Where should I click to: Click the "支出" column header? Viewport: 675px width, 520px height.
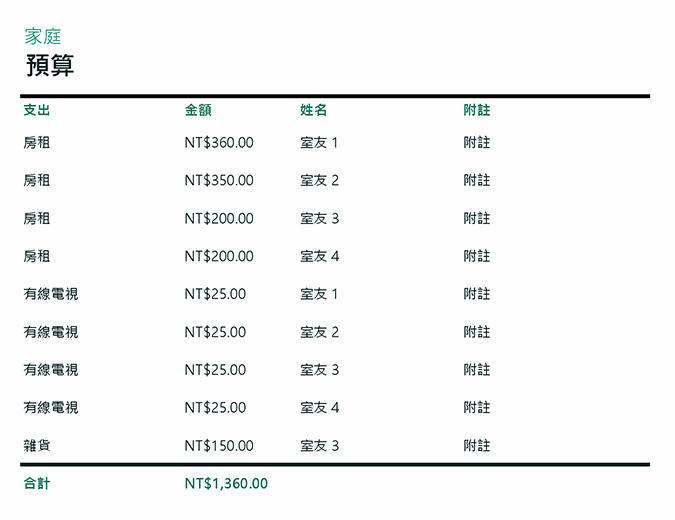tap(36, 110)
